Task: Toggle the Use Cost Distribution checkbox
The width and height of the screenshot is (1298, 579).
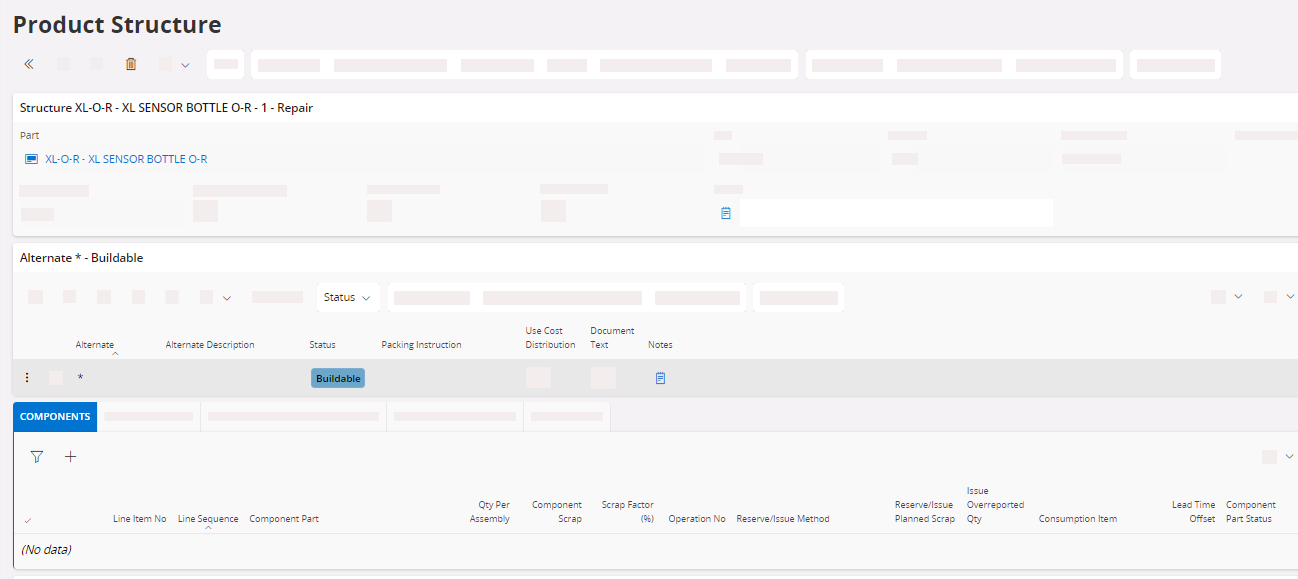Action: pos(538,378)
